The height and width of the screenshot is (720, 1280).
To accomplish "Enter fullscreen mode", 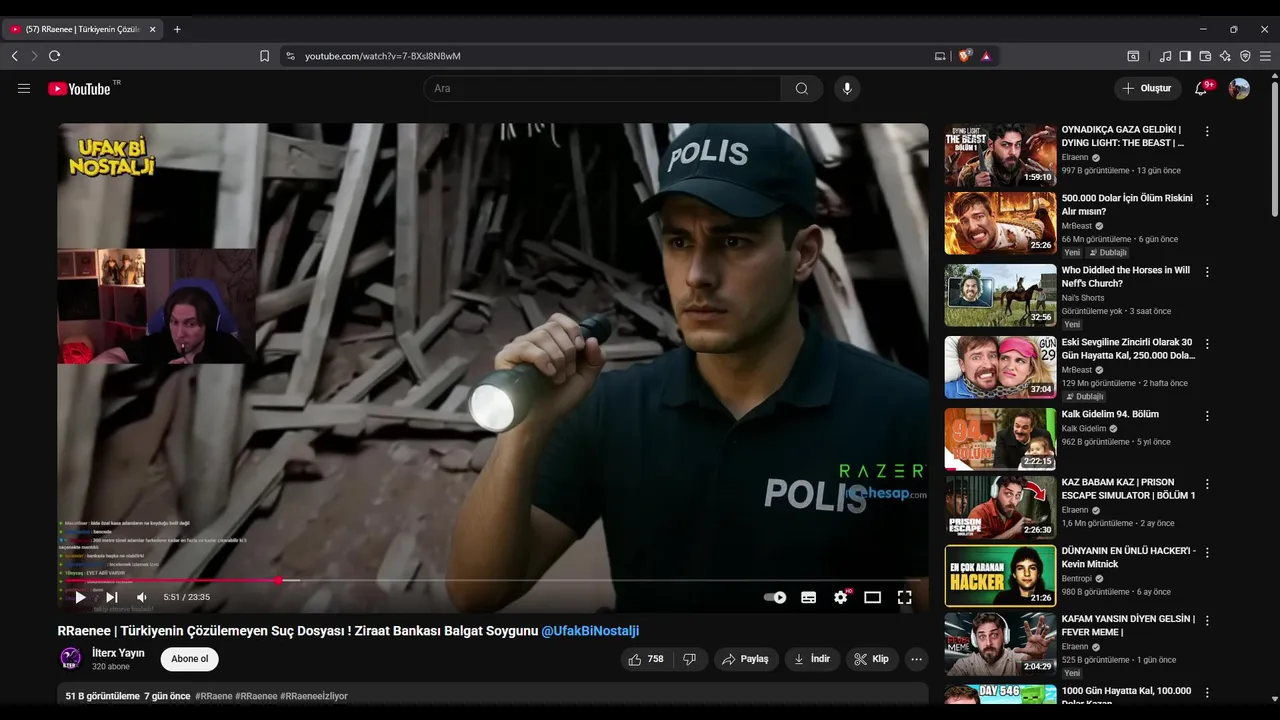I will tap(904, 597).
